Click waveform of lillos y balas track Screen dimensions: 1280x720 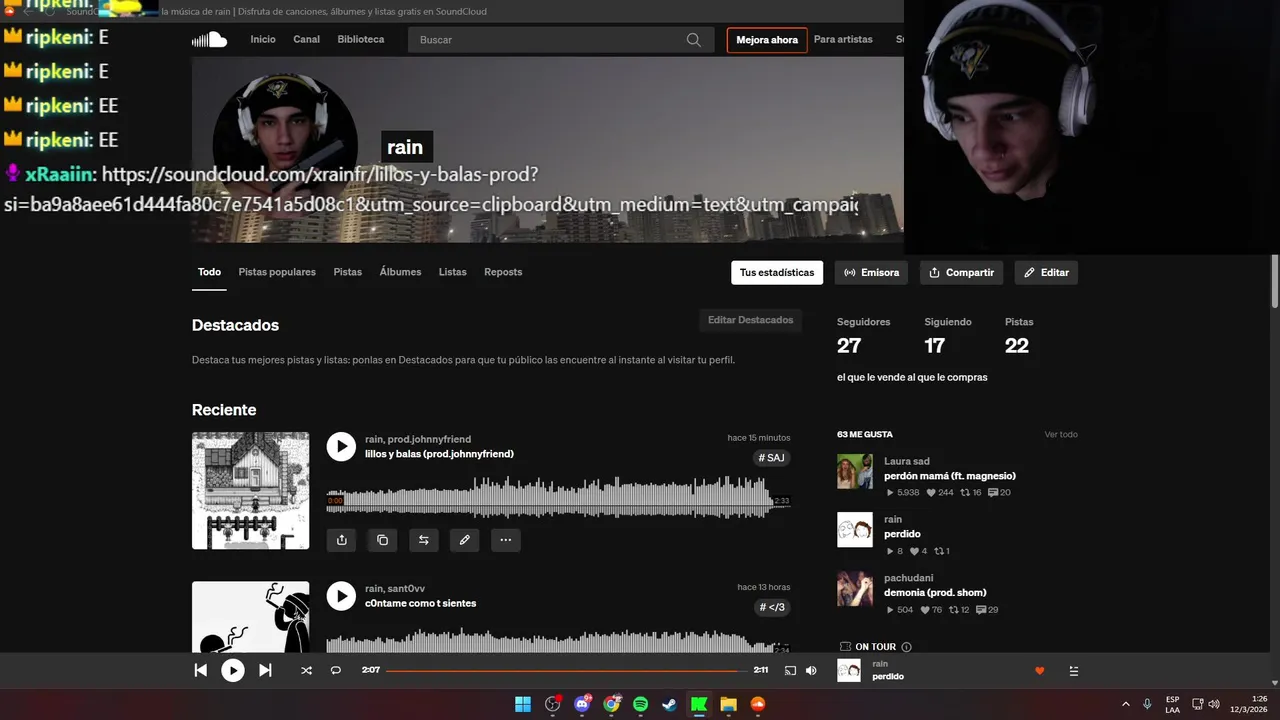pyautogui.click(x=558, y=497)
